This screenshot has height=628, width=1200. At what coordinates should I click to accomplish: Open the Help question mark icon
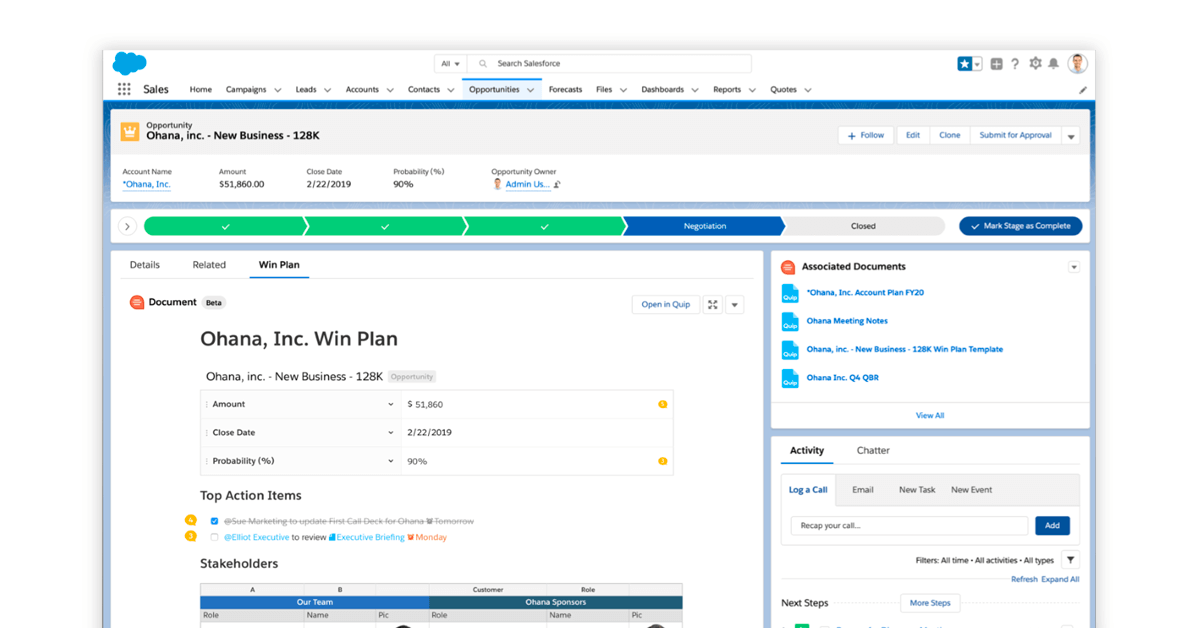[x=1015, y=63]
